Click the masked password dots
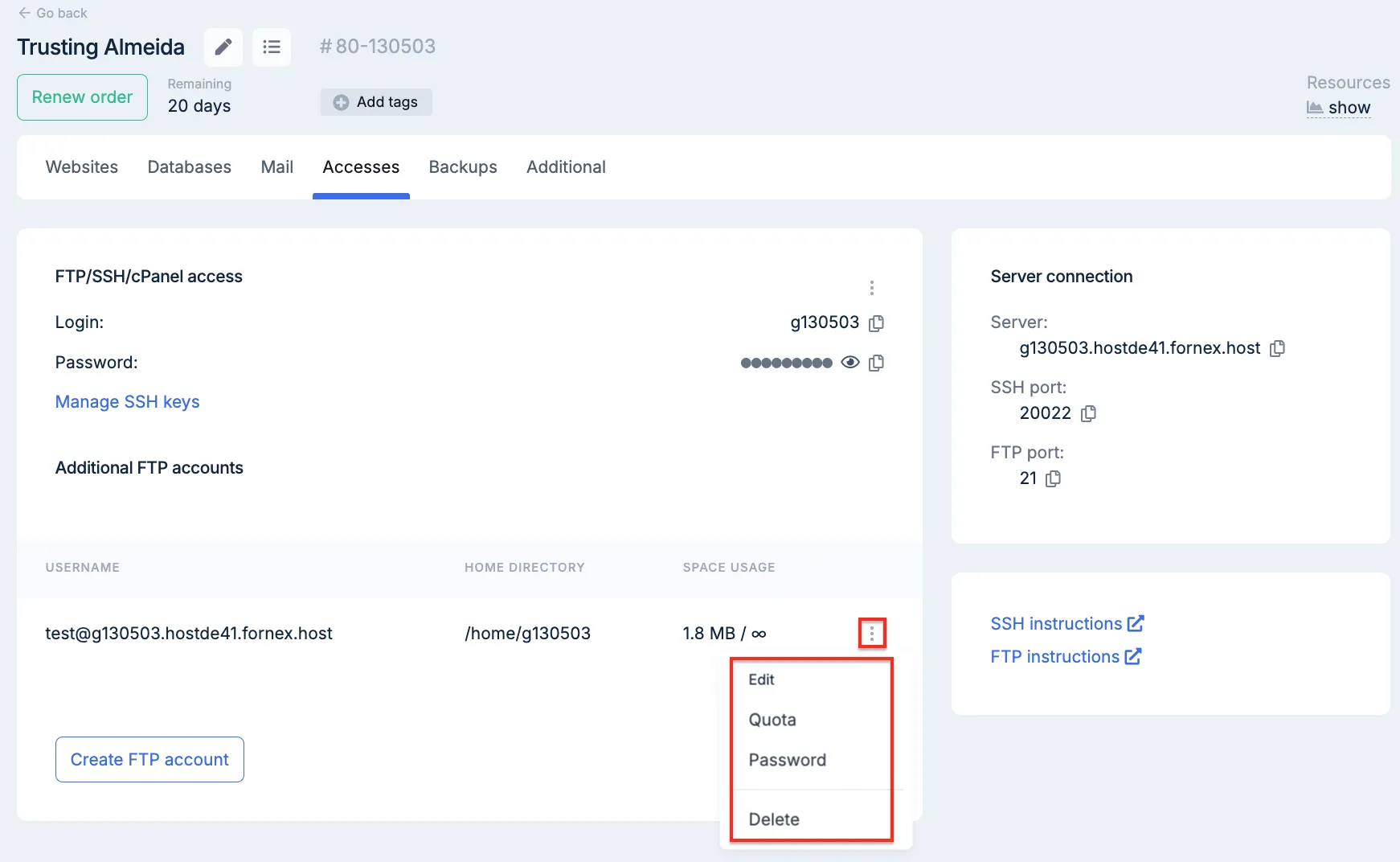 [x=786, y=363]
